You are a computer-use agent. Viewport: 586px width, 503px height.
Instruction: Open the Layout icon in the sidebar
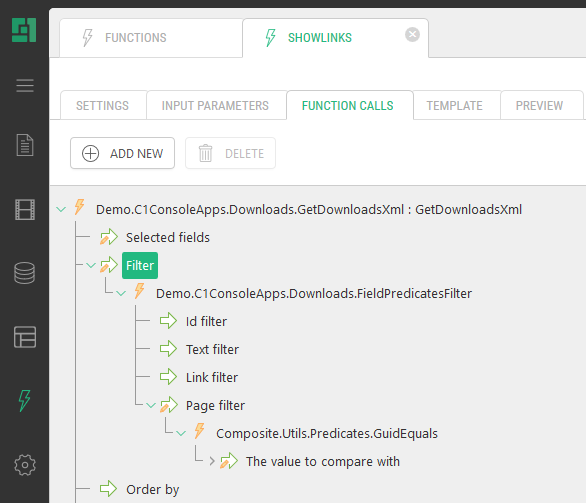[25, 337]
